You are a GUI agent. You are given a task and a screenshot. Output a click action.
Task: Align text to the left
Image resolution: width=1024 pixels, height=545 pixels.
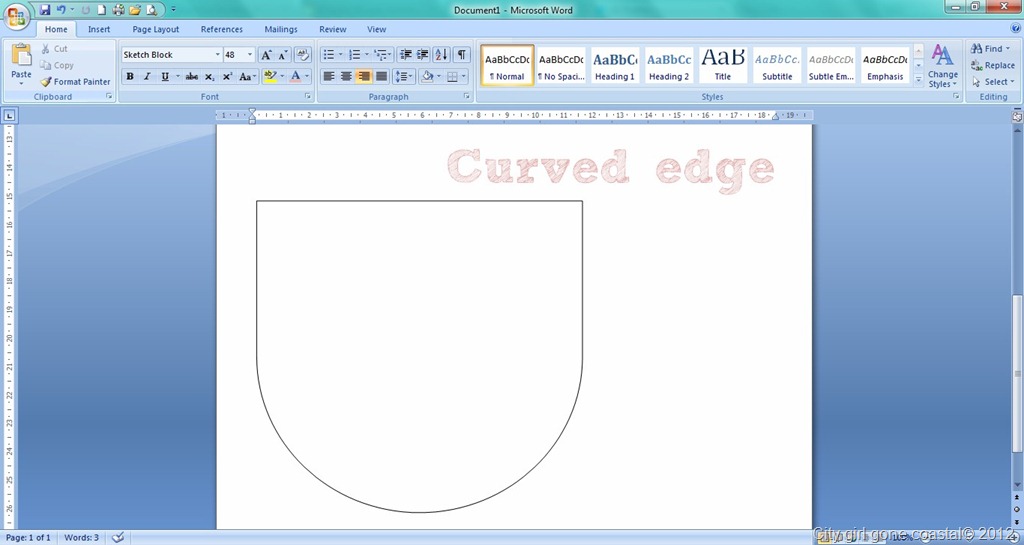point(328,76)
